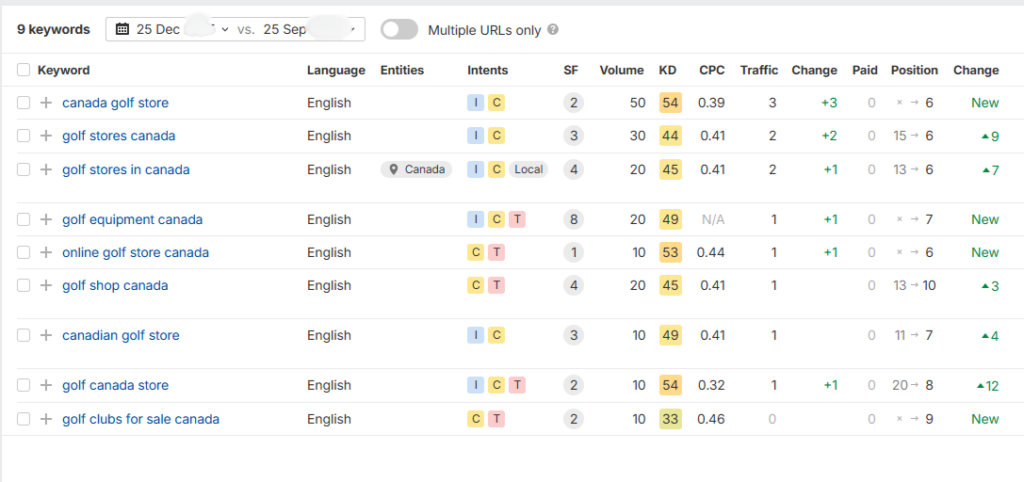This screenshot has width=1024, height=482.
Task: Sort by the Volume column header
Action: (x=621, y=70)
